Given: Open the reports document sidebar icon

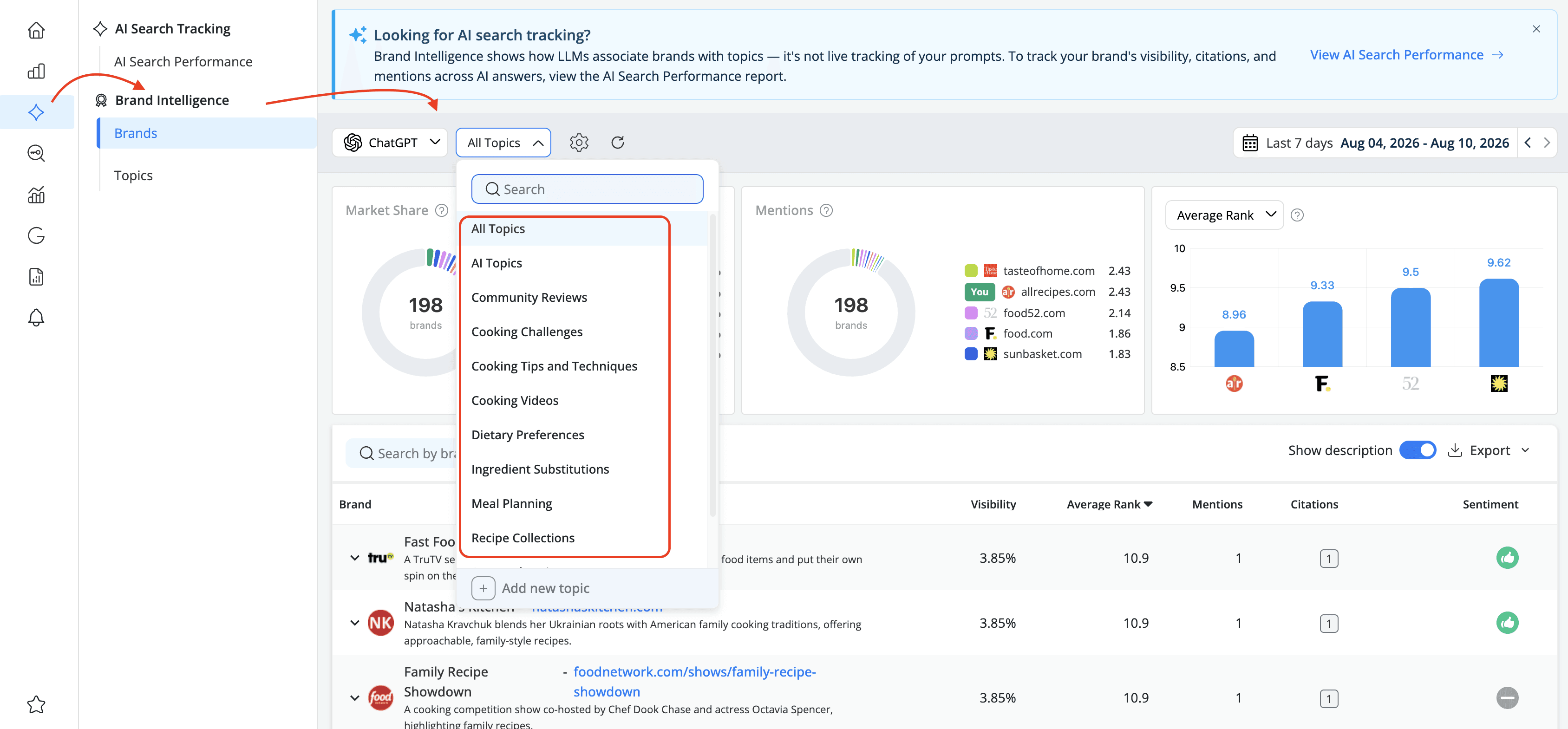Looking at the screenshot, I should [36, 276].
